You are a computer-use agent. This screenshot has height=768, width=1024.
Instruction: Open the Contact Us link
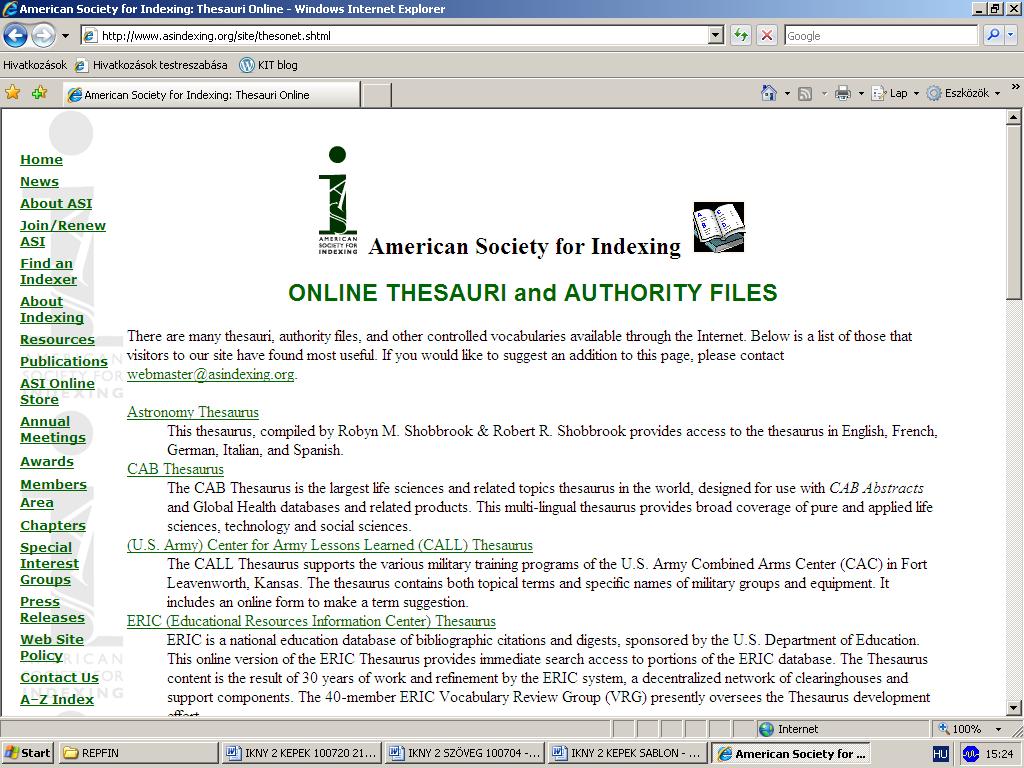click(59, 677)
